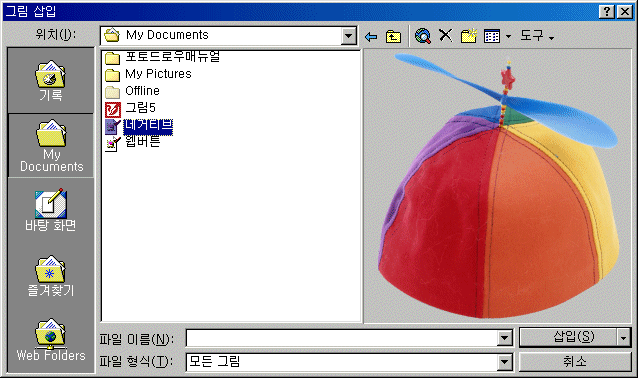Click the Delete X icon in toolbar

[x=446, y=36]
